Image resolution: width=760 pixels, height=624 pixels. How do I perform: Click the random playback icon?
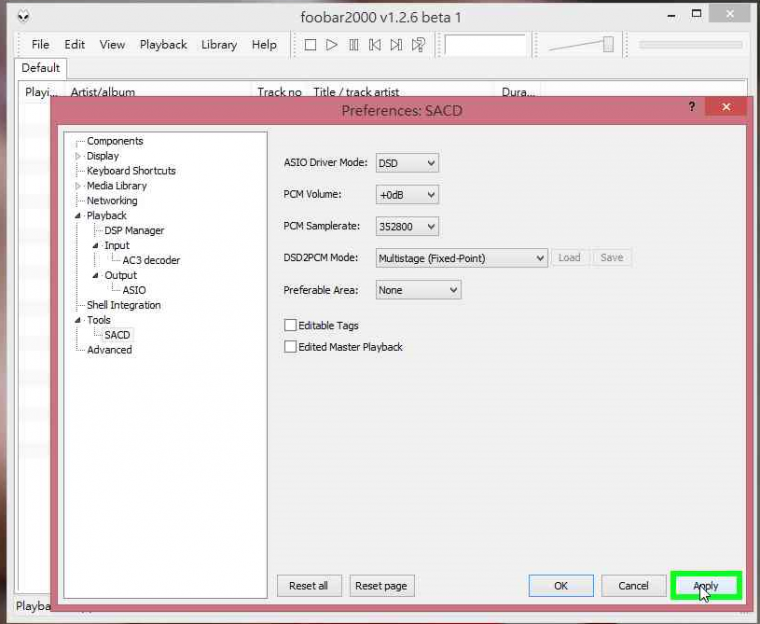pos(419,45)
